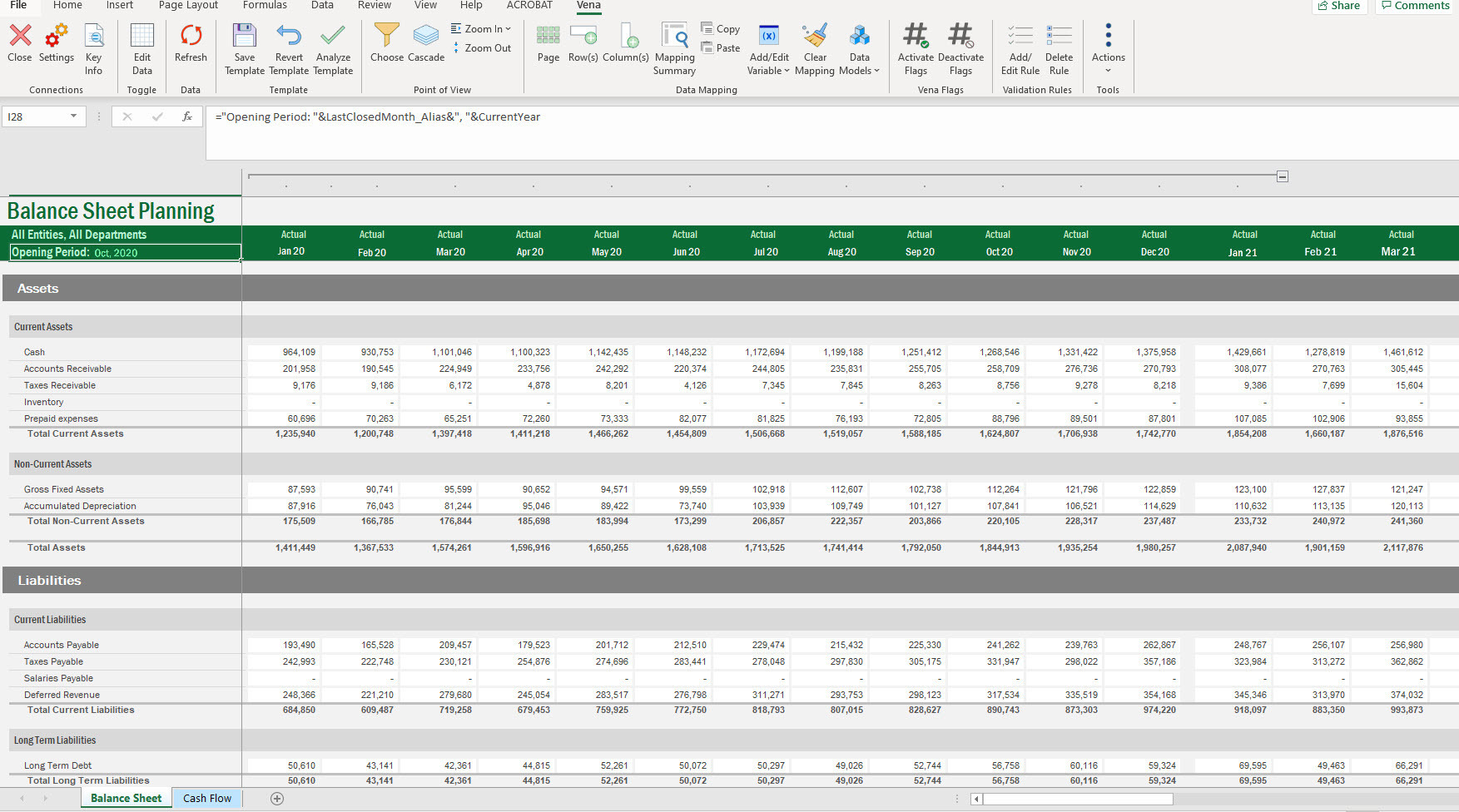The height and width of the screenshot is (812, 1459).
Task: Toggle Edit Data mode
Action: (142, 37)
